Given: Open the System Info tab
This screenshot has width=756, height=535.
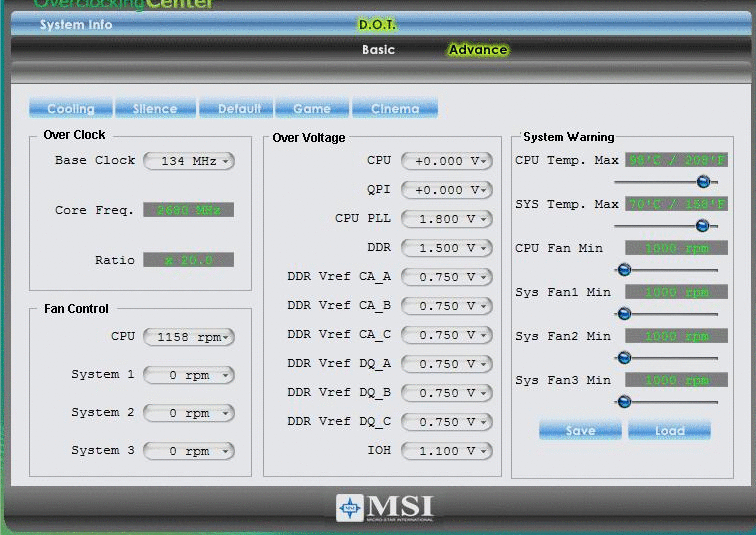Looking at the screenshot, I should point(76,25).
